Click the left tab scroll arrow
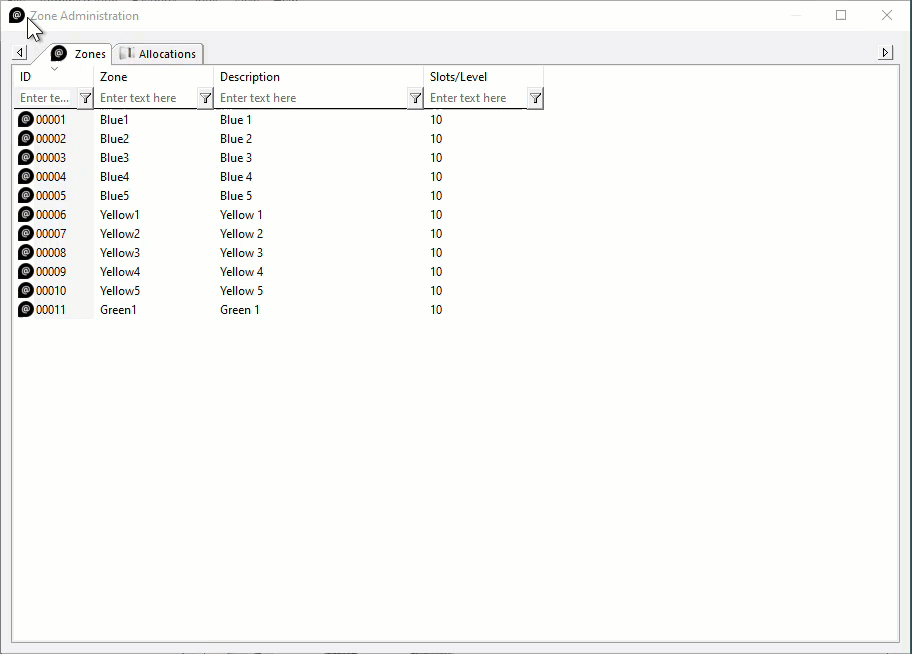The width and height of the screenshot is (912, 654). [20, 53]
